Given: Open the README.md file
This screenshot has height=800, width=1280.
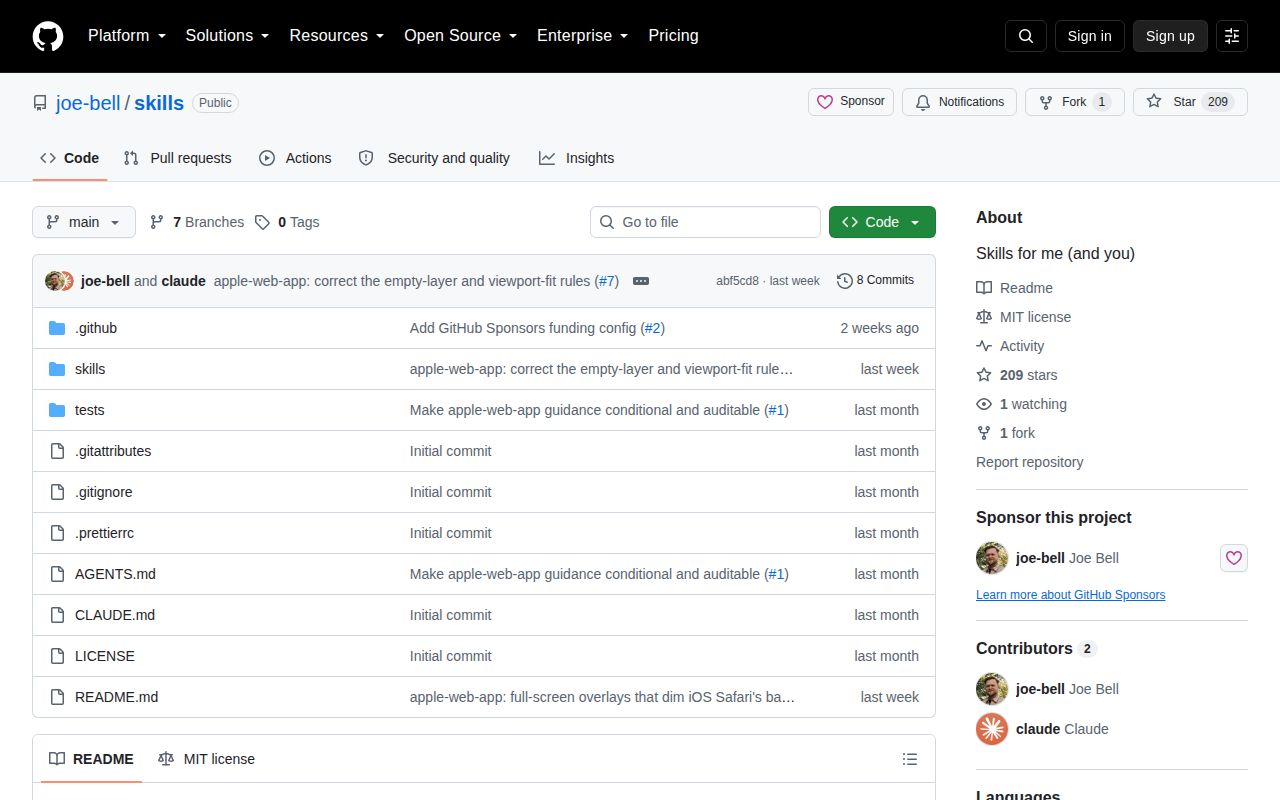Looking at the screenshot, I should coord(116,697).
